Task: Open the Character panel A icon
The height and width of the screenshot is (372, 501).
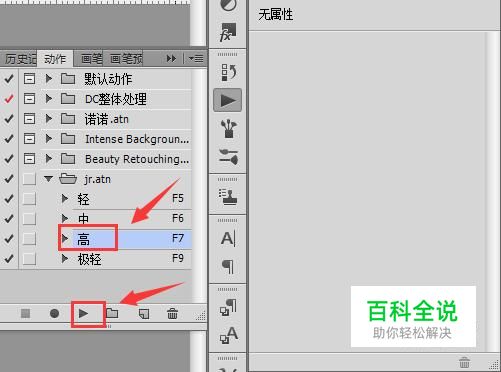Action: [228, 239]
